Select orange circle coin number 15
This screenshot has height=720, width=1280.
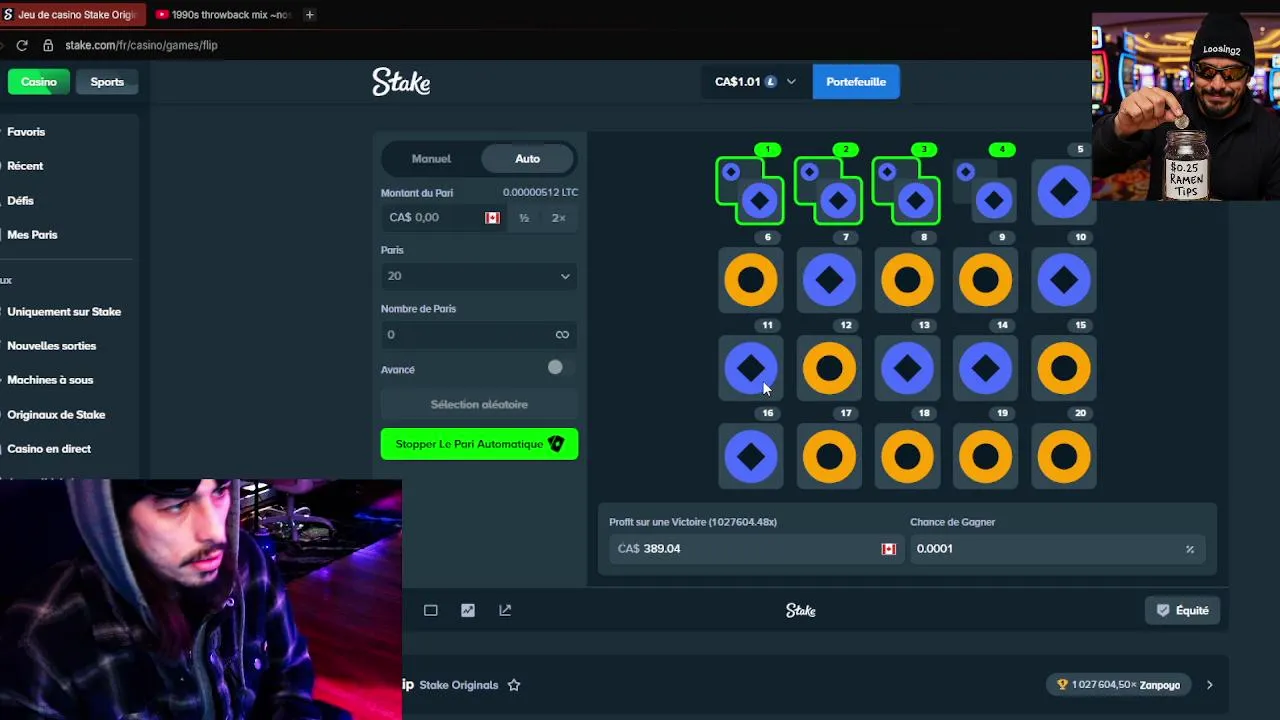coord(1063,369)
